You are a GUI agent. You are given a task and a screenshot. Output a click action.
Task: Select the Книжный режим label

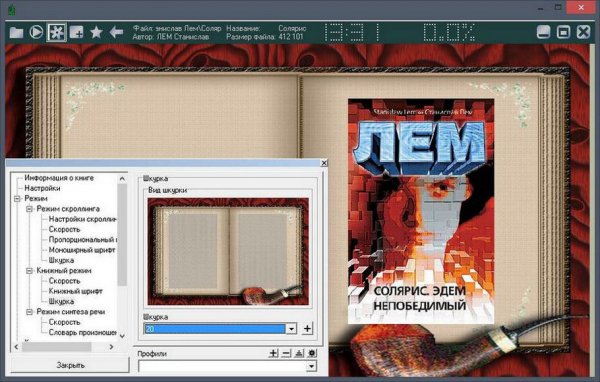(x=64, y=271)
